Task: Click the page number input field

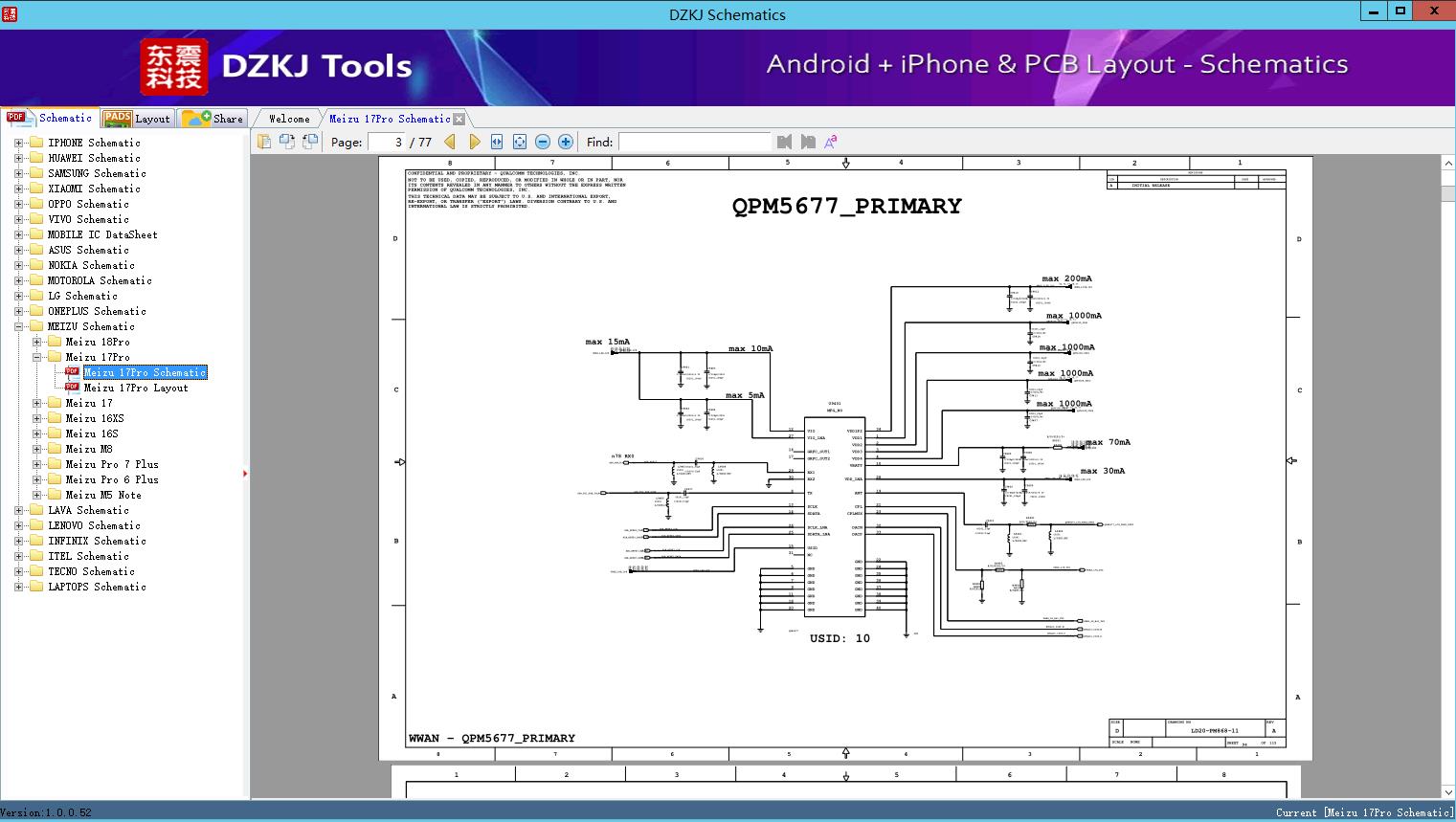Action: tap(387, 142)
